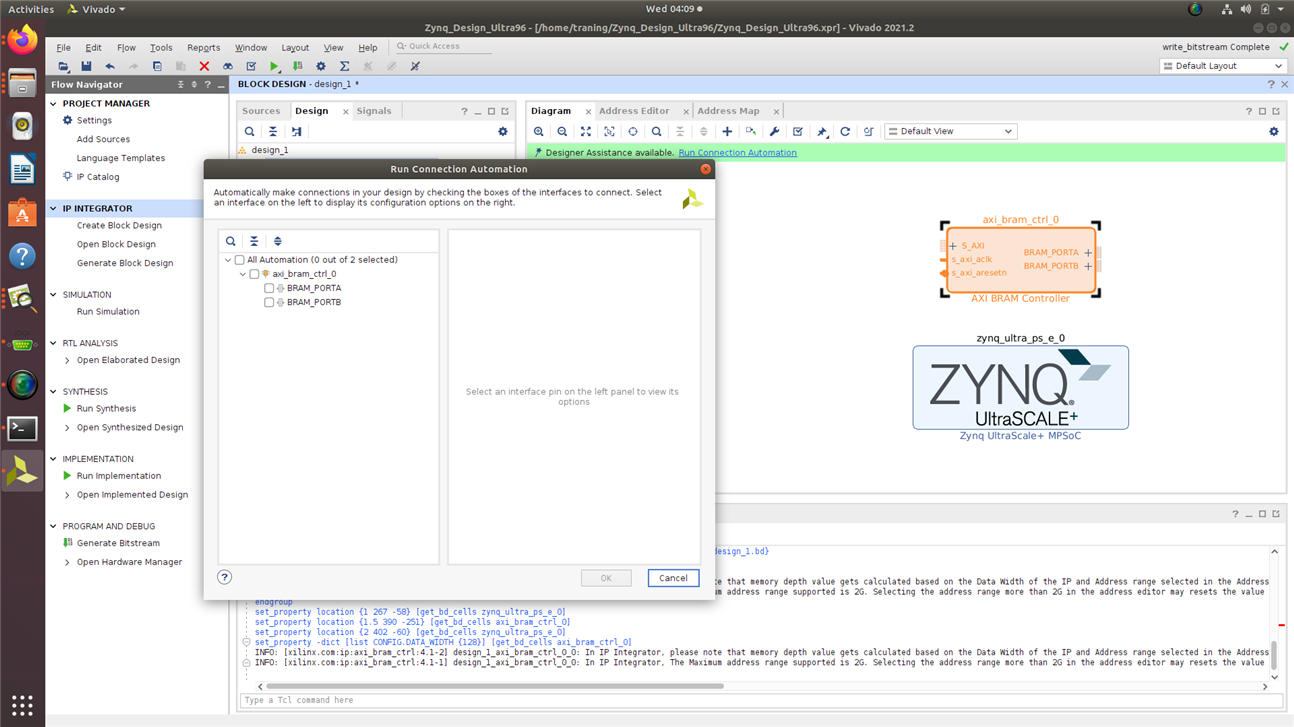The image size is (1294, 727).
Task: Check the BRAM_PORTA checkbox
Action: click(269, 288)
